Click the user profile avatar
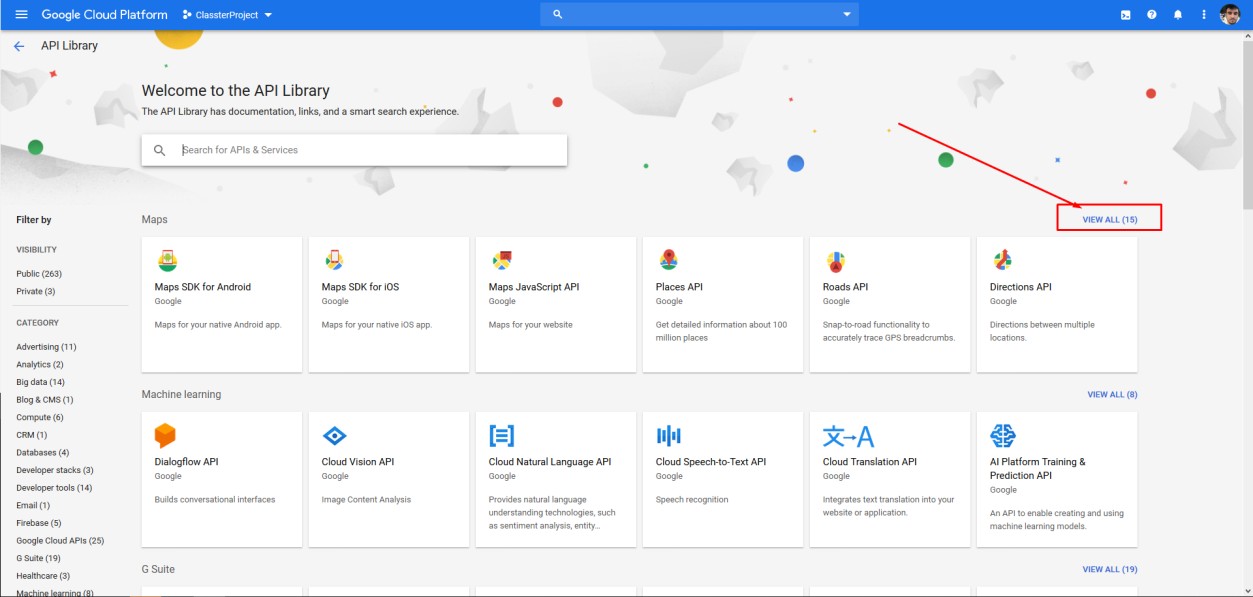1253x597 pixels. 1230,15
